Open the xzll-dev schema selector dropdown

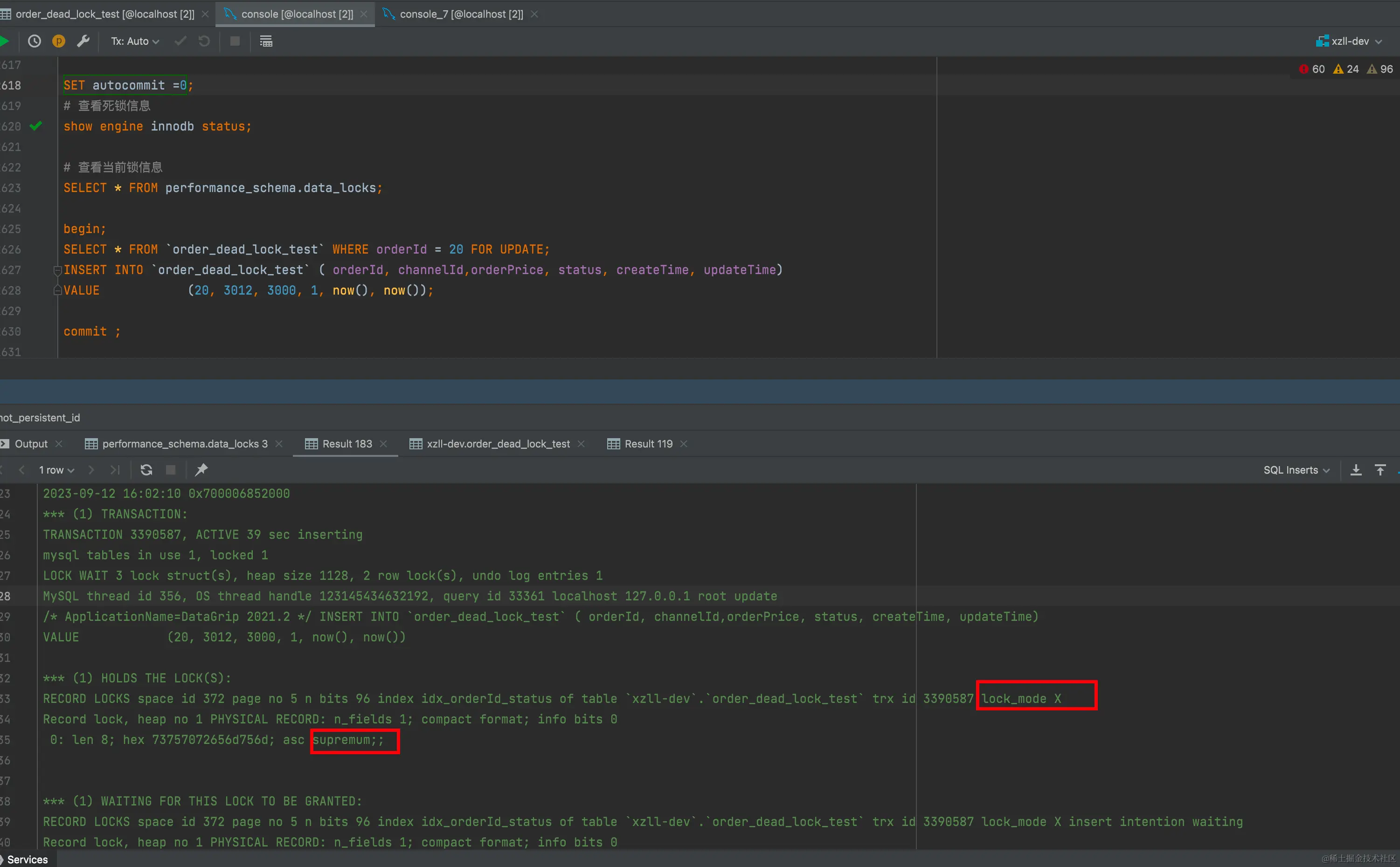(x=1349, y=41)
